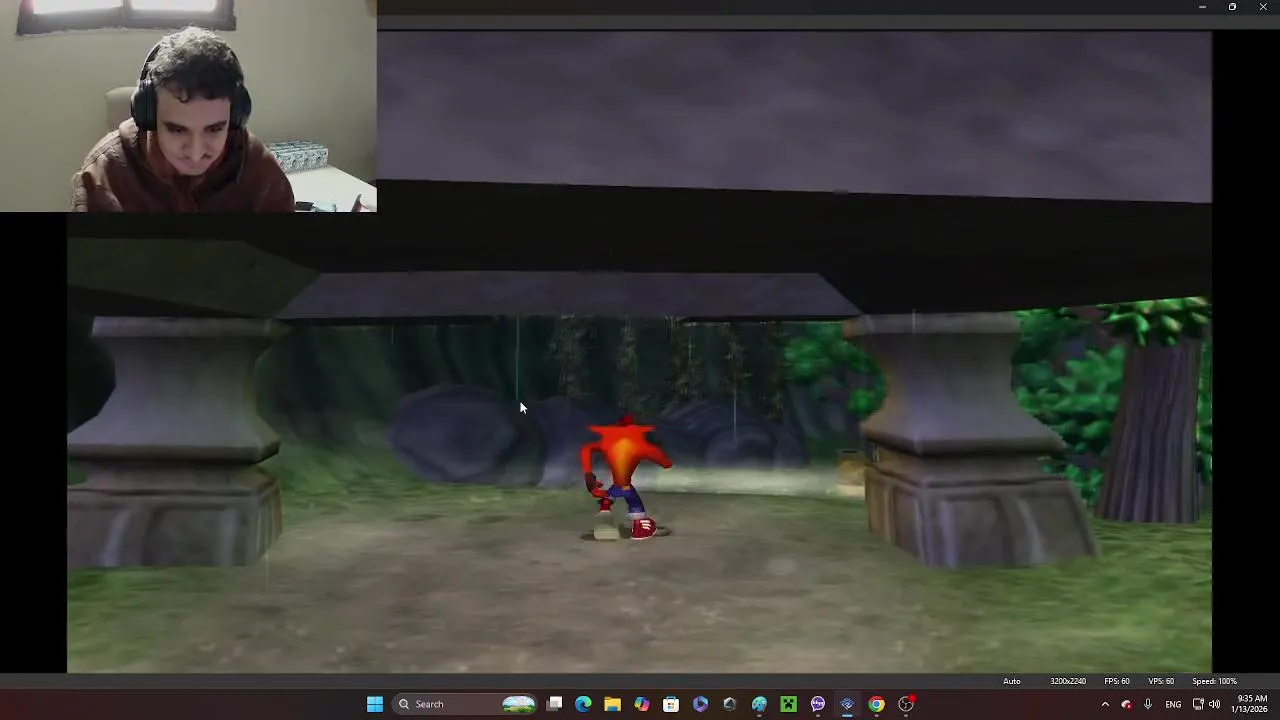
Task: Open the Windows Start menu
Action: tap(375, 704)
